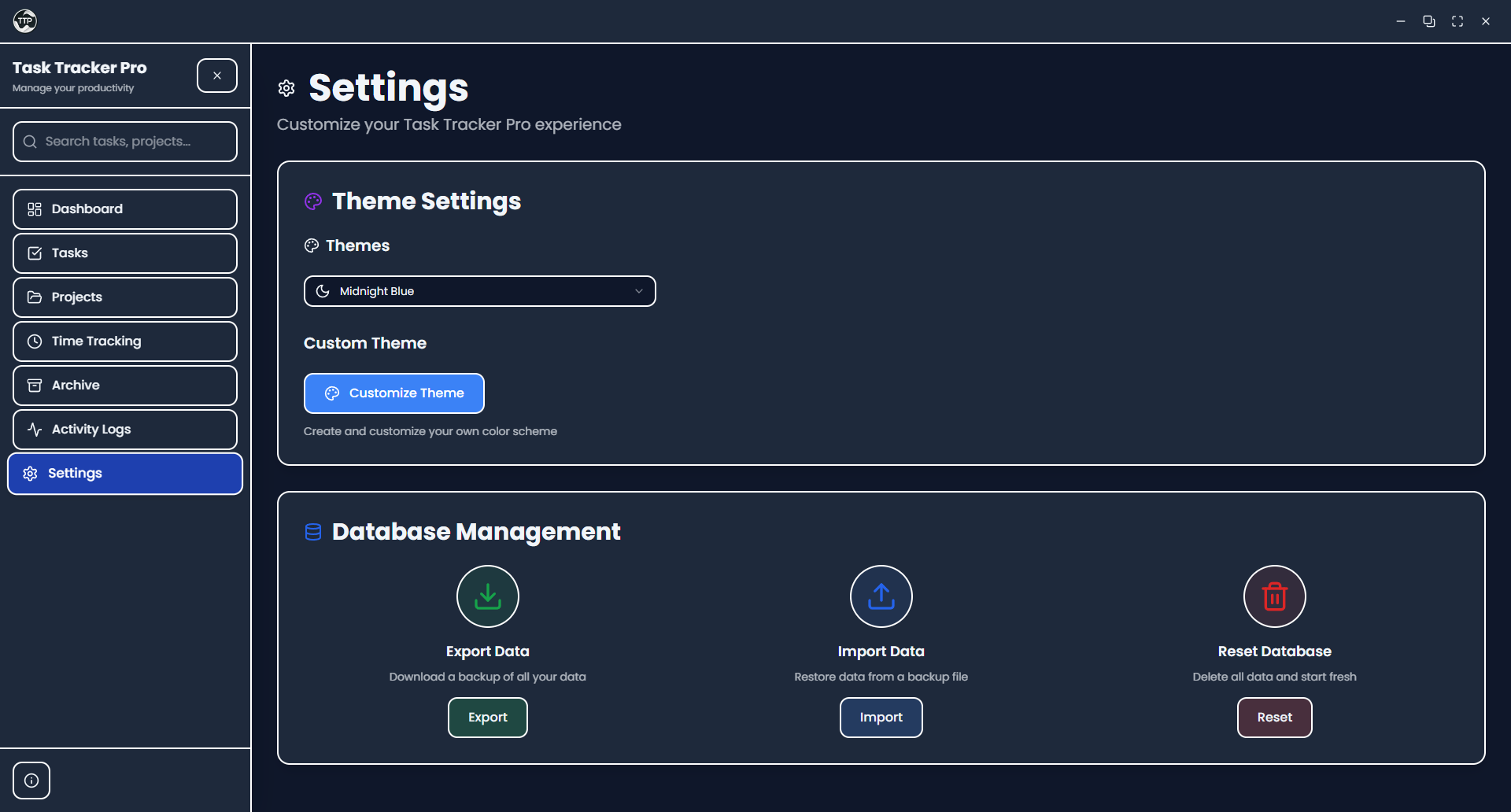Switch to Time Tracking
The width and height of the screenshot is (1511, 812).
(125, 341)
